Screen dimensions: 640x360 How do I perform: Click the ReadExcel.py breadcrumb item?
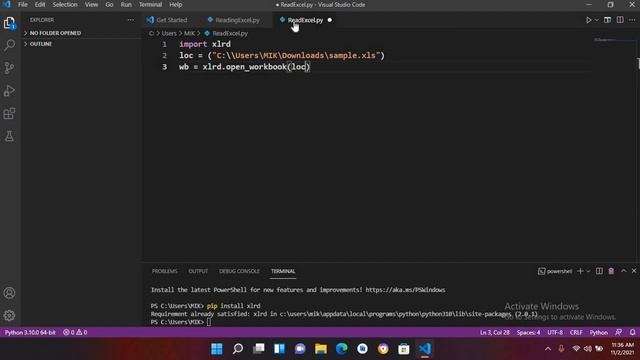(x=230, y=33)
